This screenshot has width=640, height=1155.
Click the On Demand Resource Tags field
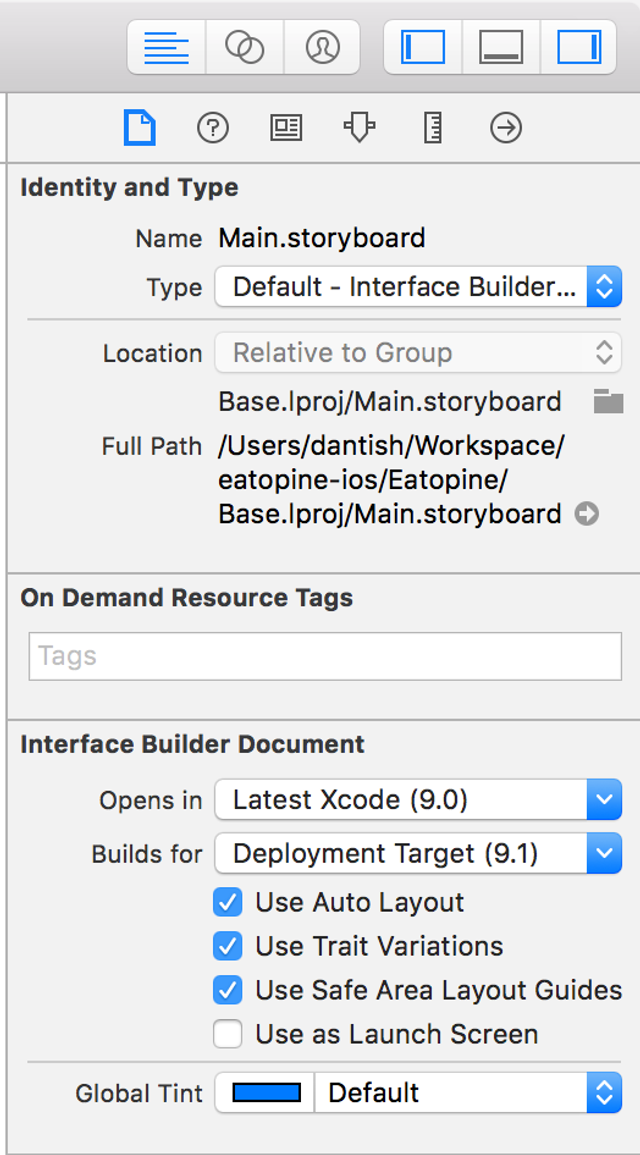325,656
